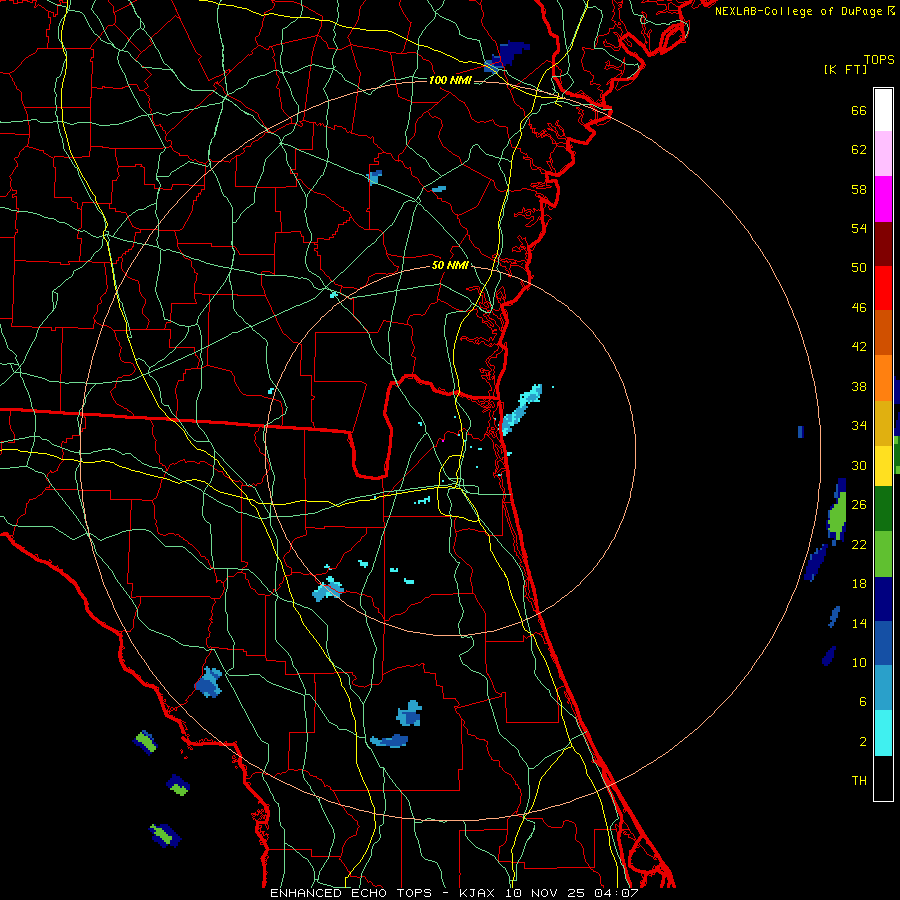Click the "50" legend value
900x900 pixels.
point(859,267)
